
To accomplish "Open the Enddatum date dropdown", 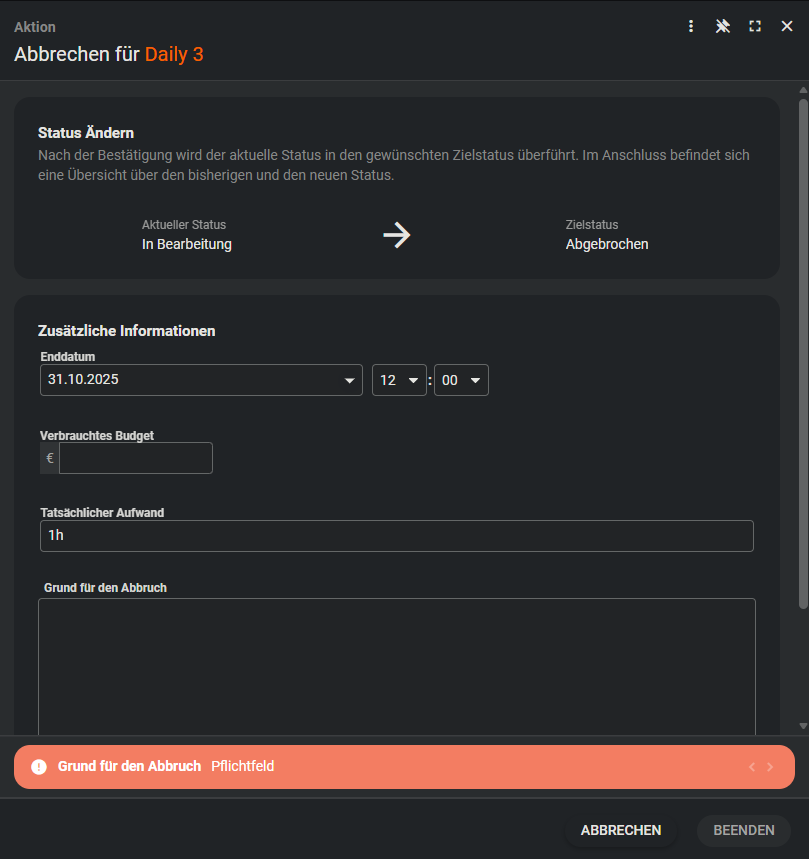I will click(x=349, y=381).
